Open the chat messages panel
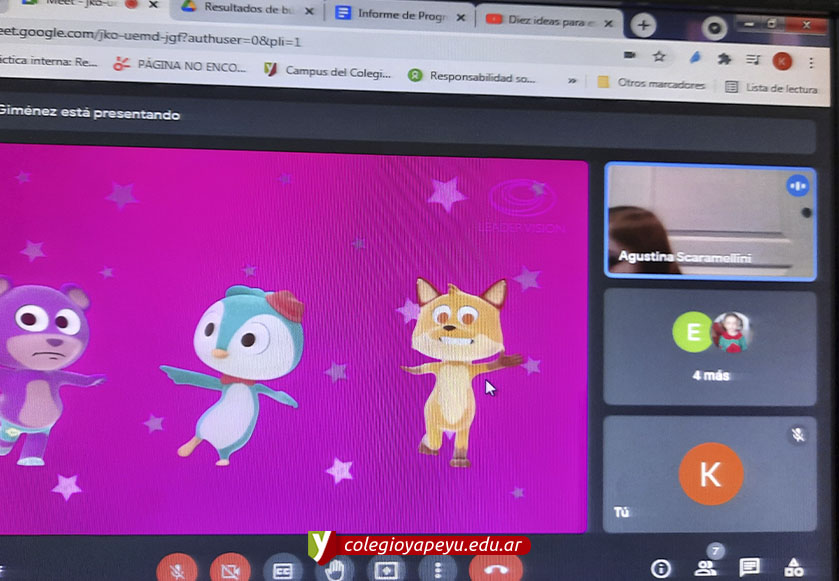The image size is (839, 581). coord(750,568)
